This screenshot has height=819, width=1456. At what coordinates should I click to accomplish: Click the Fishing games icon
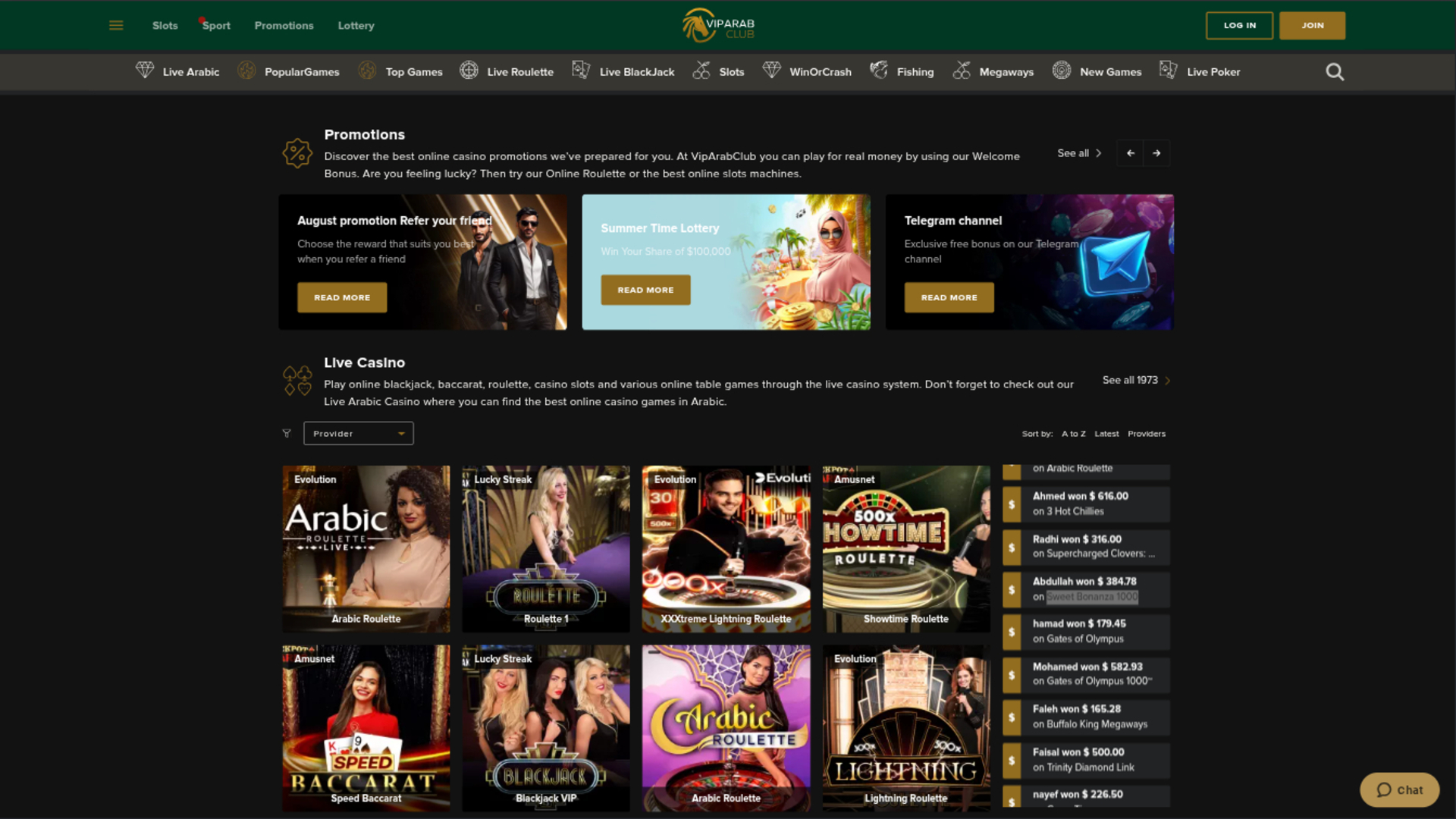point(880,70)
